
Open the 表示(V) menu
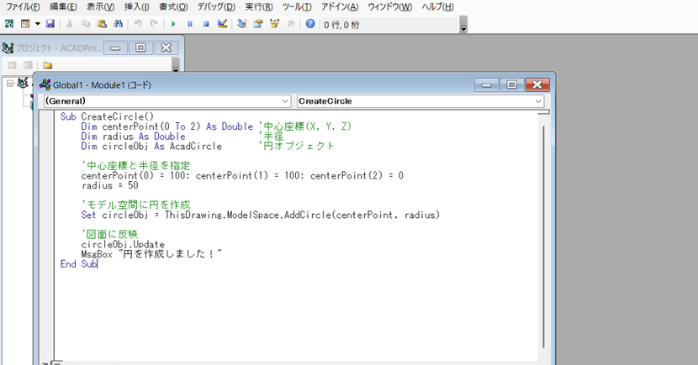[x=100, y=7]
